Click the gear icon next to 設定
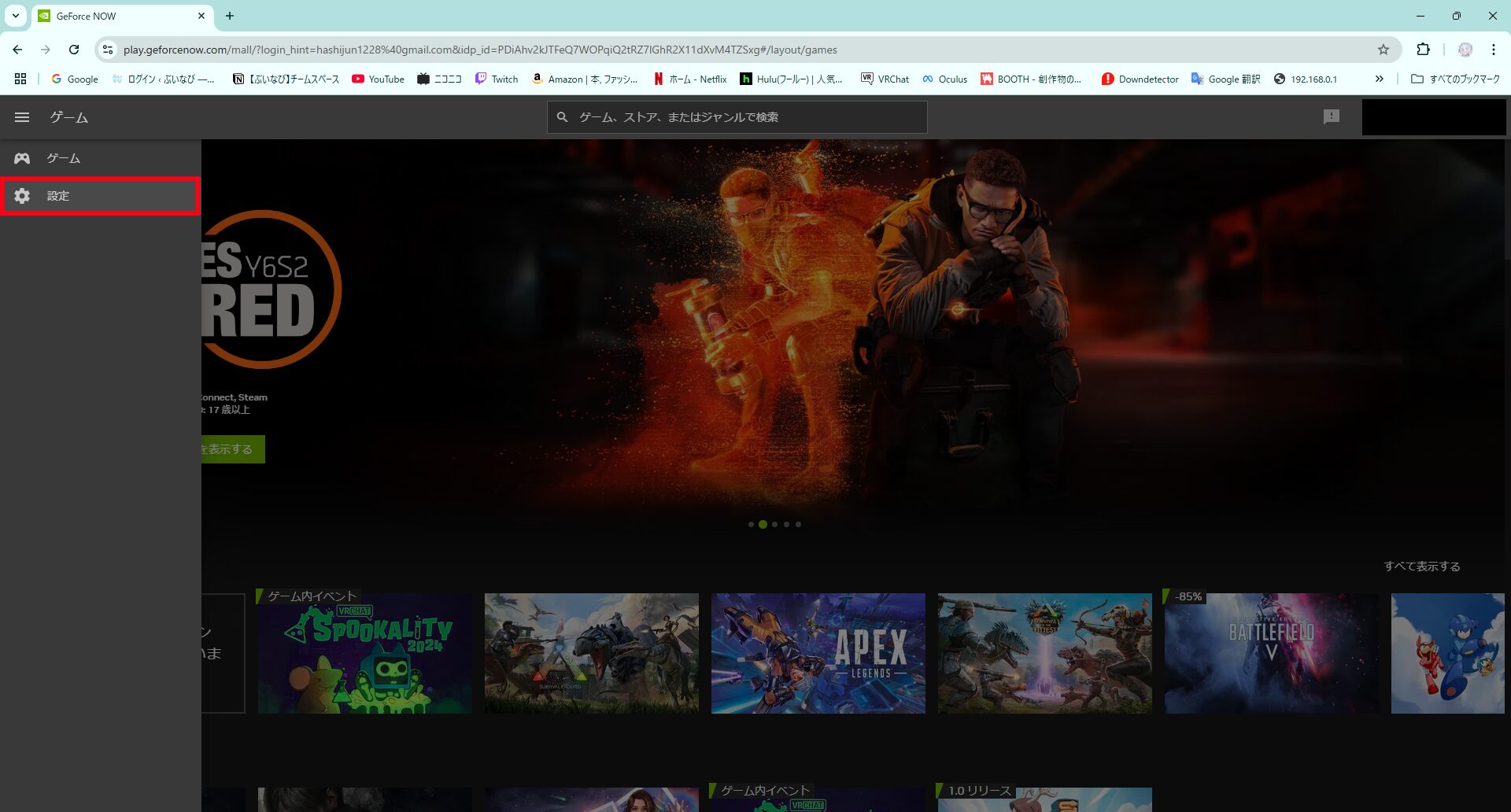Viewport: 1511px width, 812px height. click(21, 195)
